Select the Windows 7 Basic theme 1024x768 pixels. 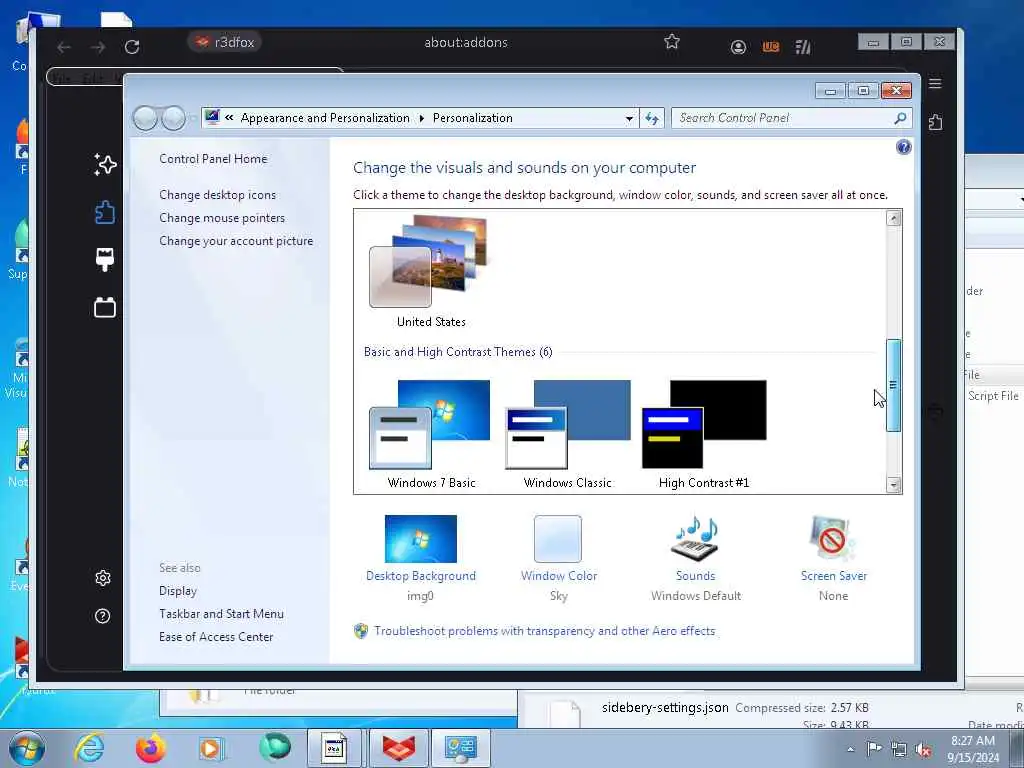pos(431,434)
